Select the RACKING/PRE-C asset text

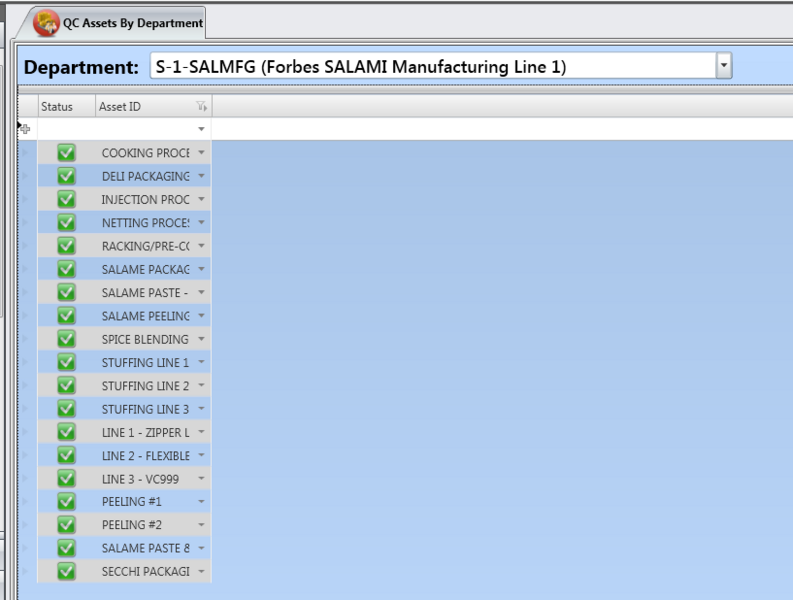coord(146,246)
